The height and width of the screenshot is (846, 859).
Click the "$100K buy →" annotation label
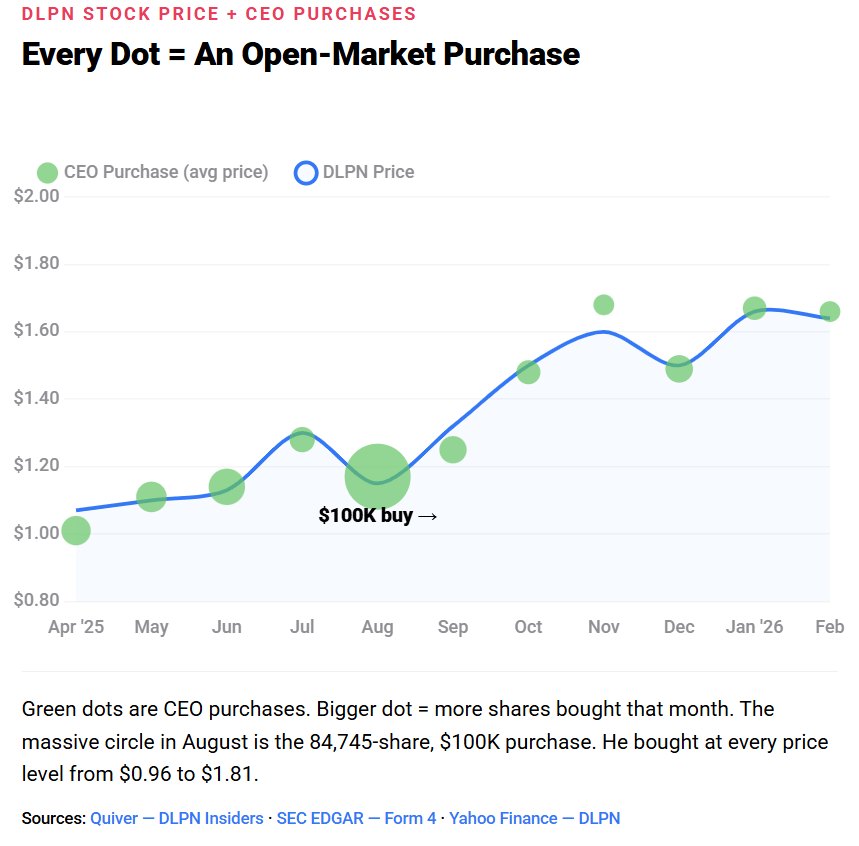[378, 516]
